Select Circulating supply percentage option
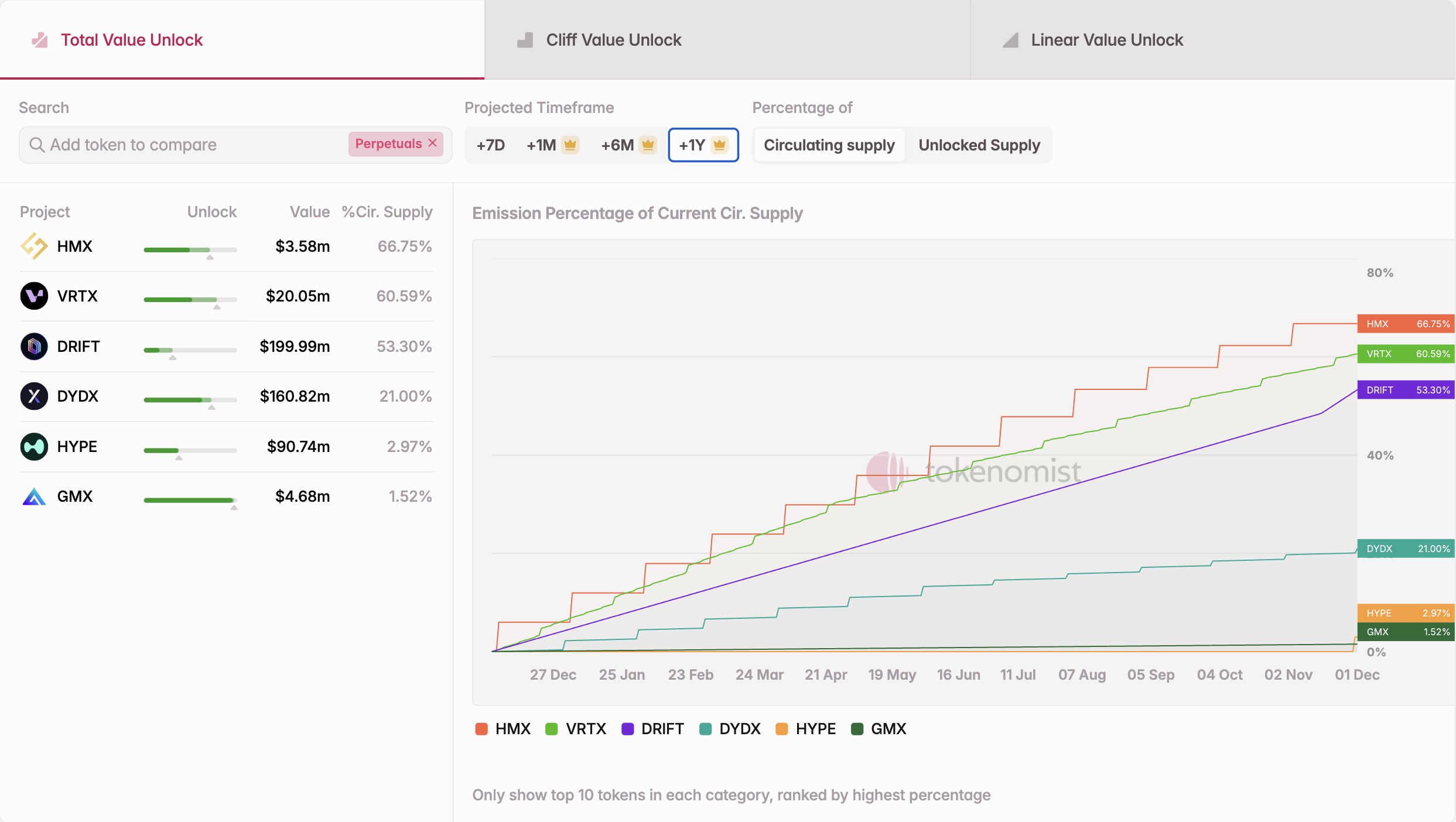 (x=829, y=145)
